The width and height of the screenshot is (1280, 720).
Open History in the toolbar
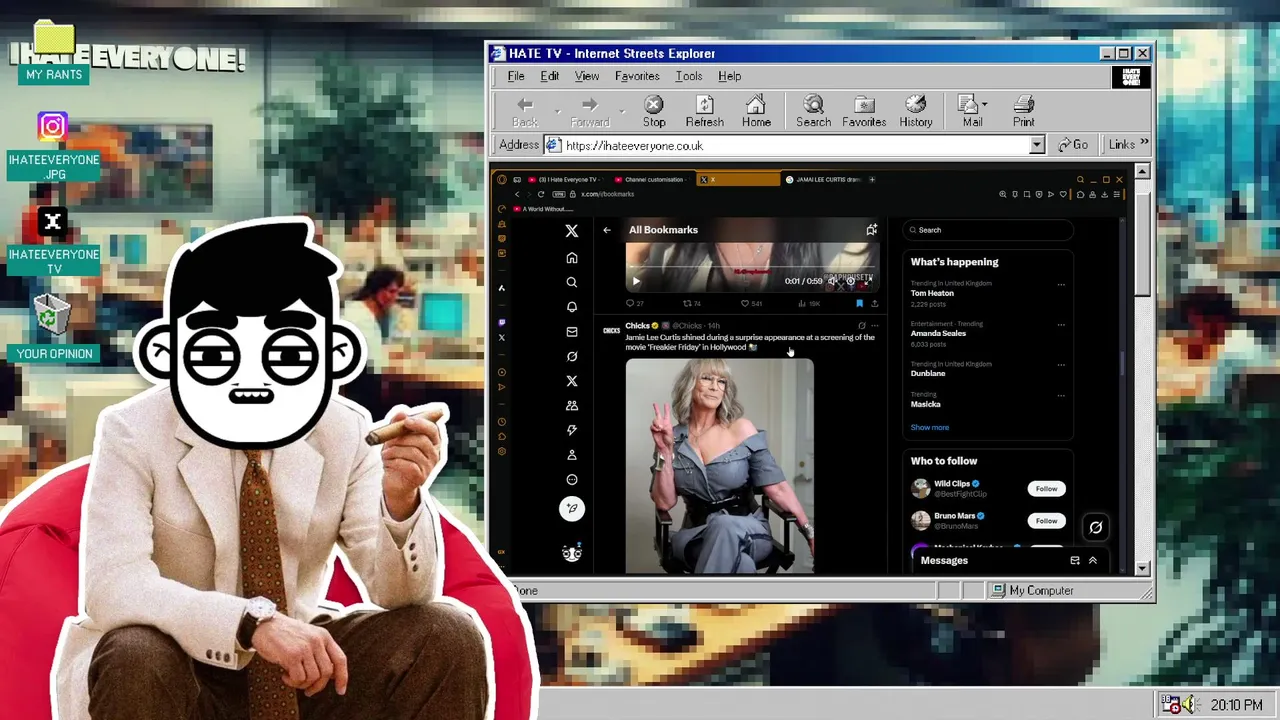click(915, 112)
